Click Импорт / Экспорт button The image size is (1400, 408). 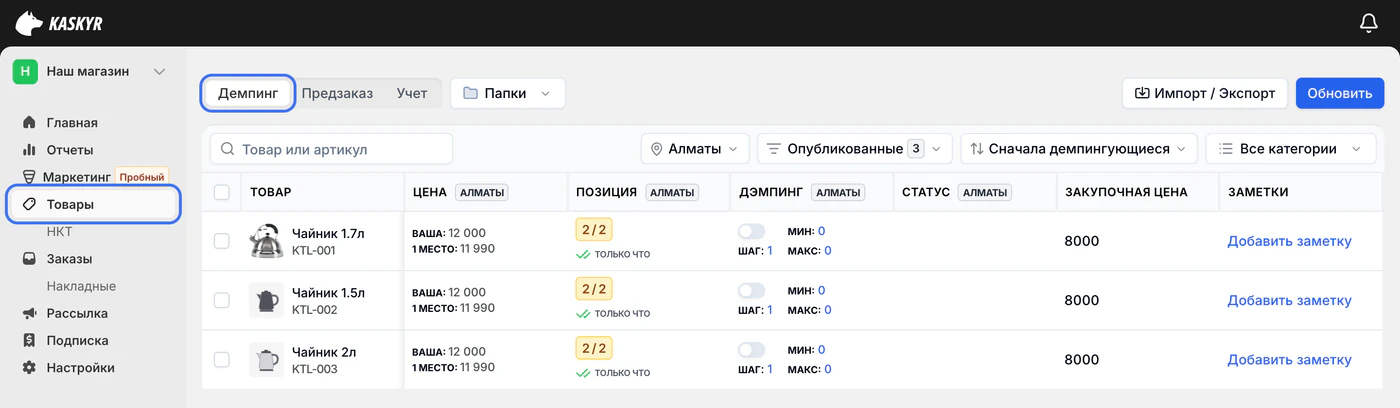1205,93
